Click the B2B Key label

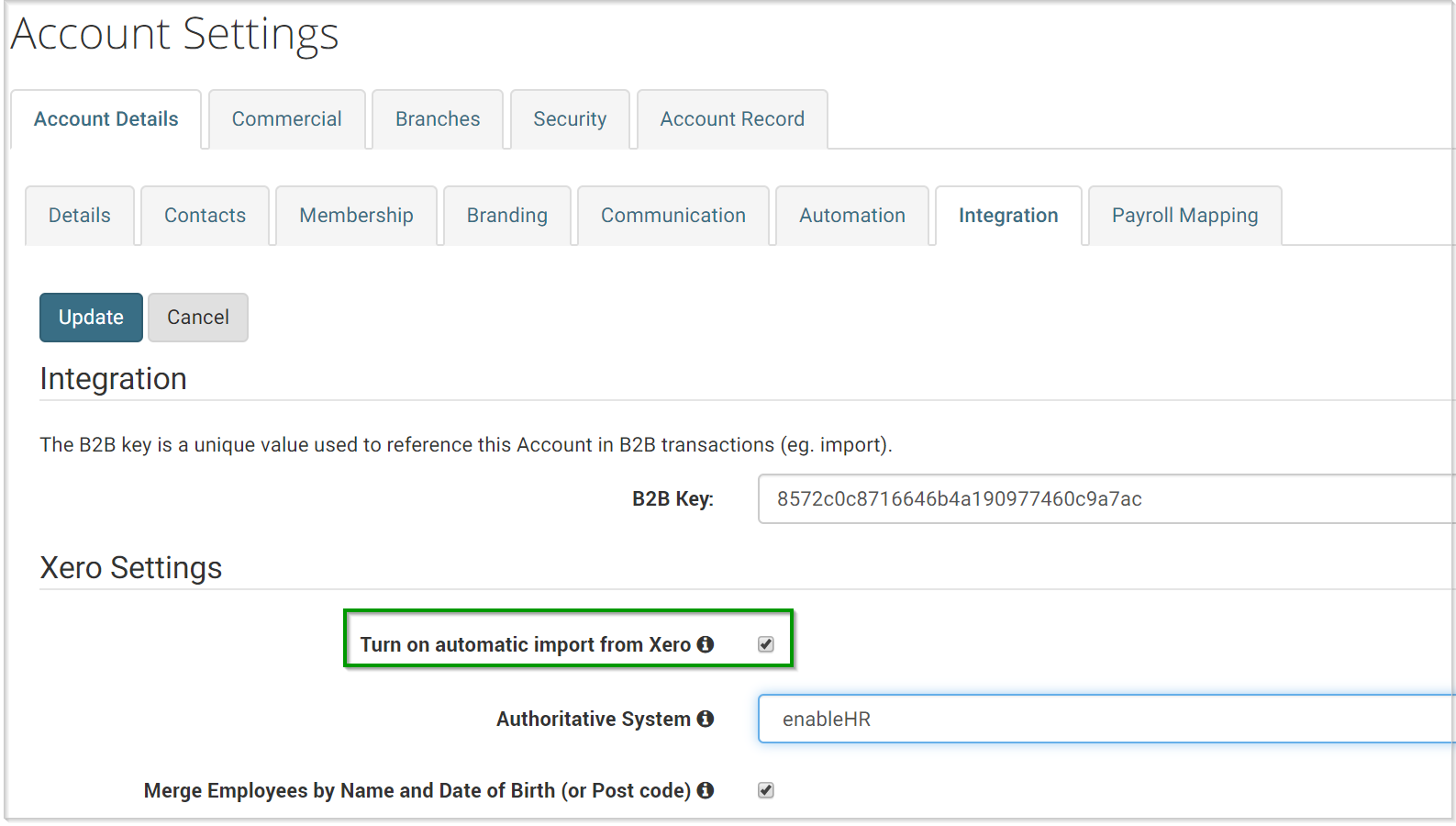point(672,499)
